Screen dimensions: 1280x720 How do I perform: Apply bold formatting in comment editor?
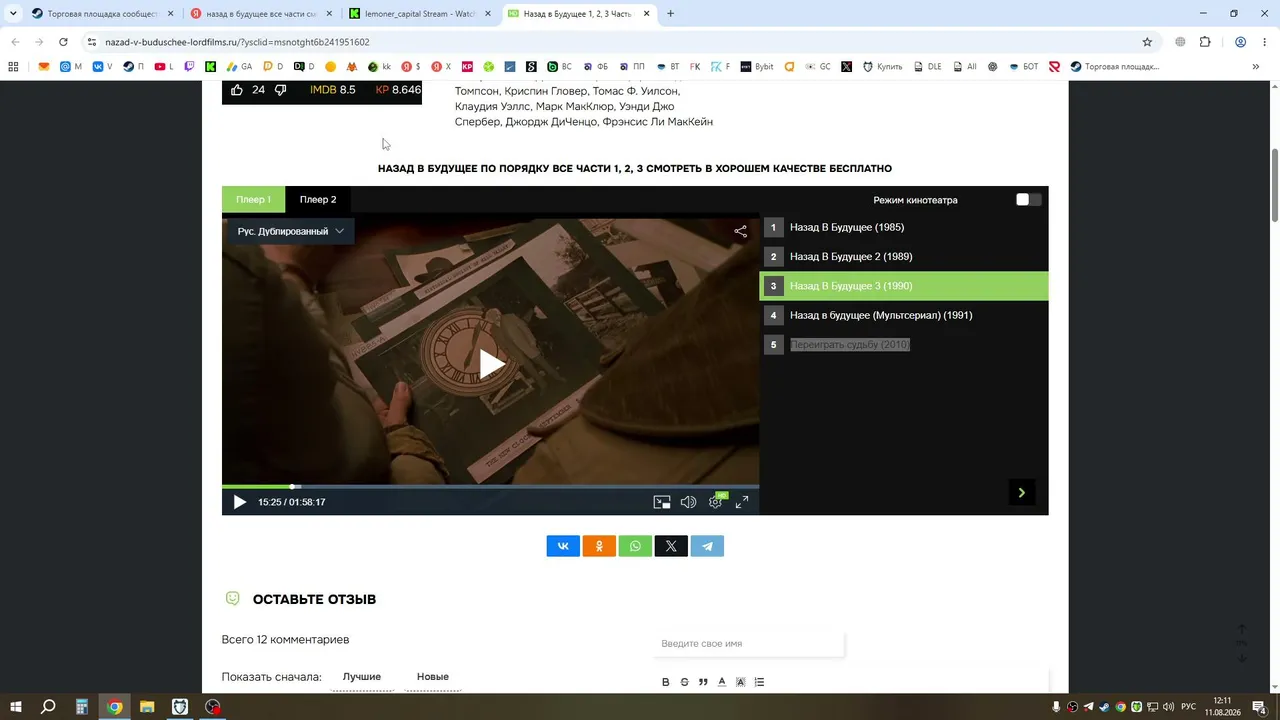click(666, 682)
